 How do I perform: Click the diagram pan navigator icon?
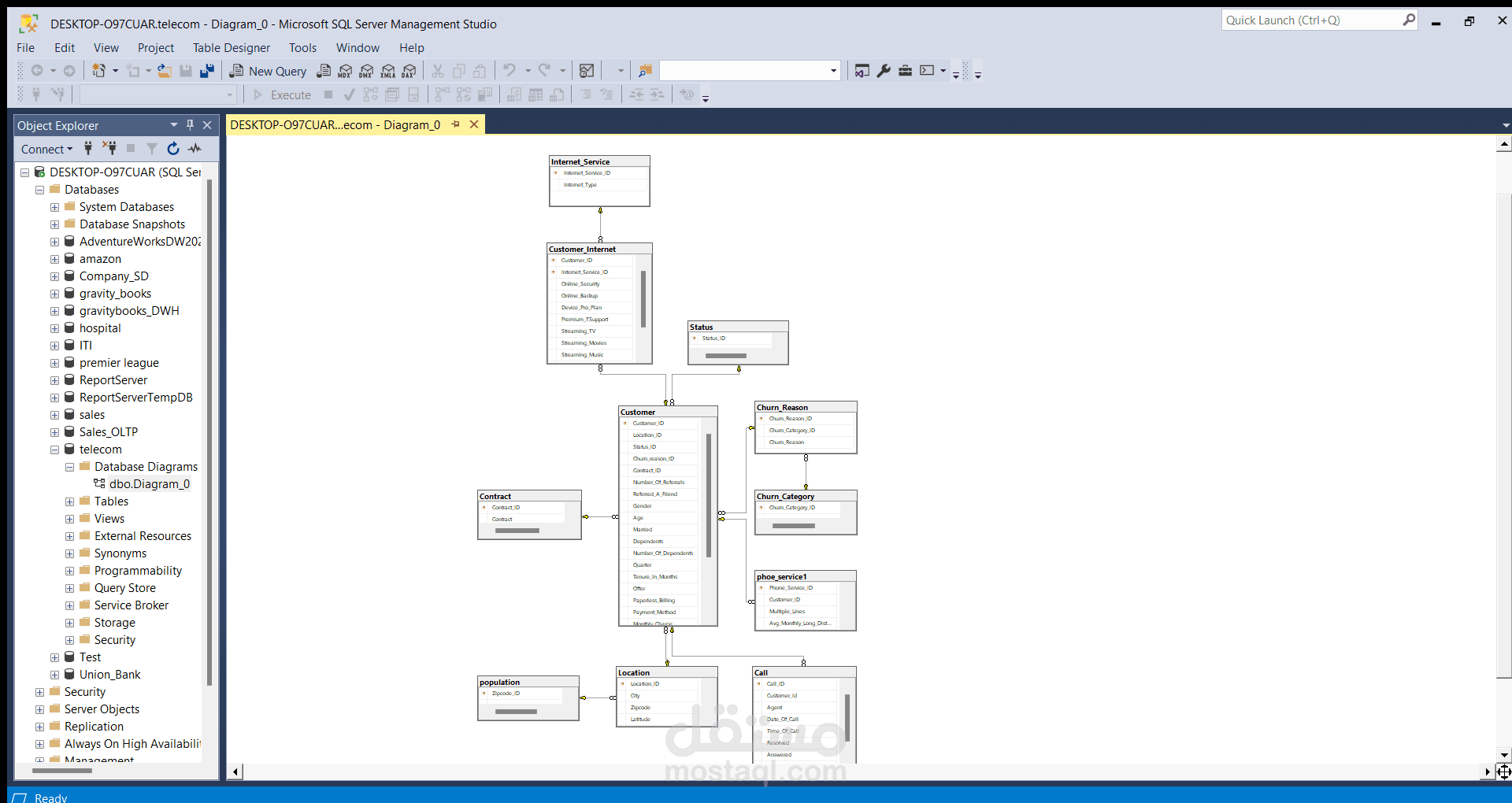(1503, 772)
